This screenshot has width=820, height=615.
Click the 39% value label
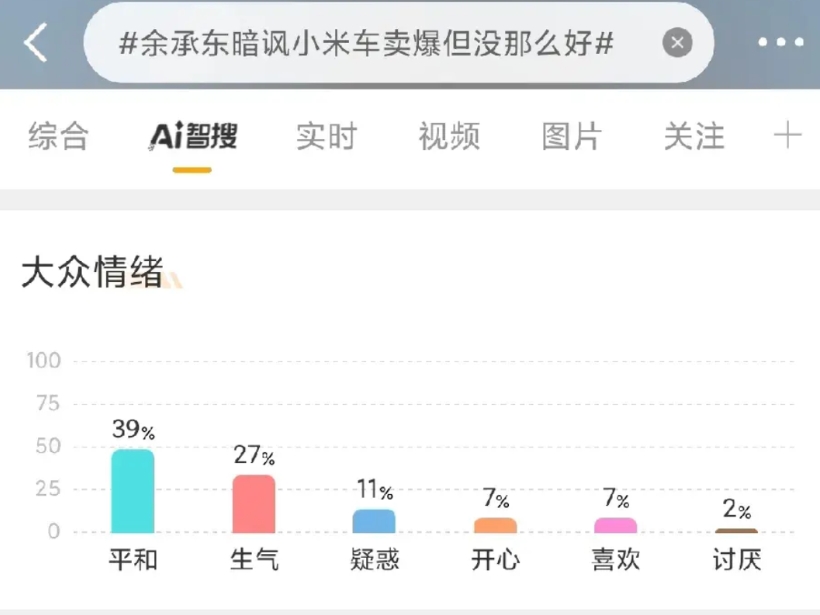133,429
